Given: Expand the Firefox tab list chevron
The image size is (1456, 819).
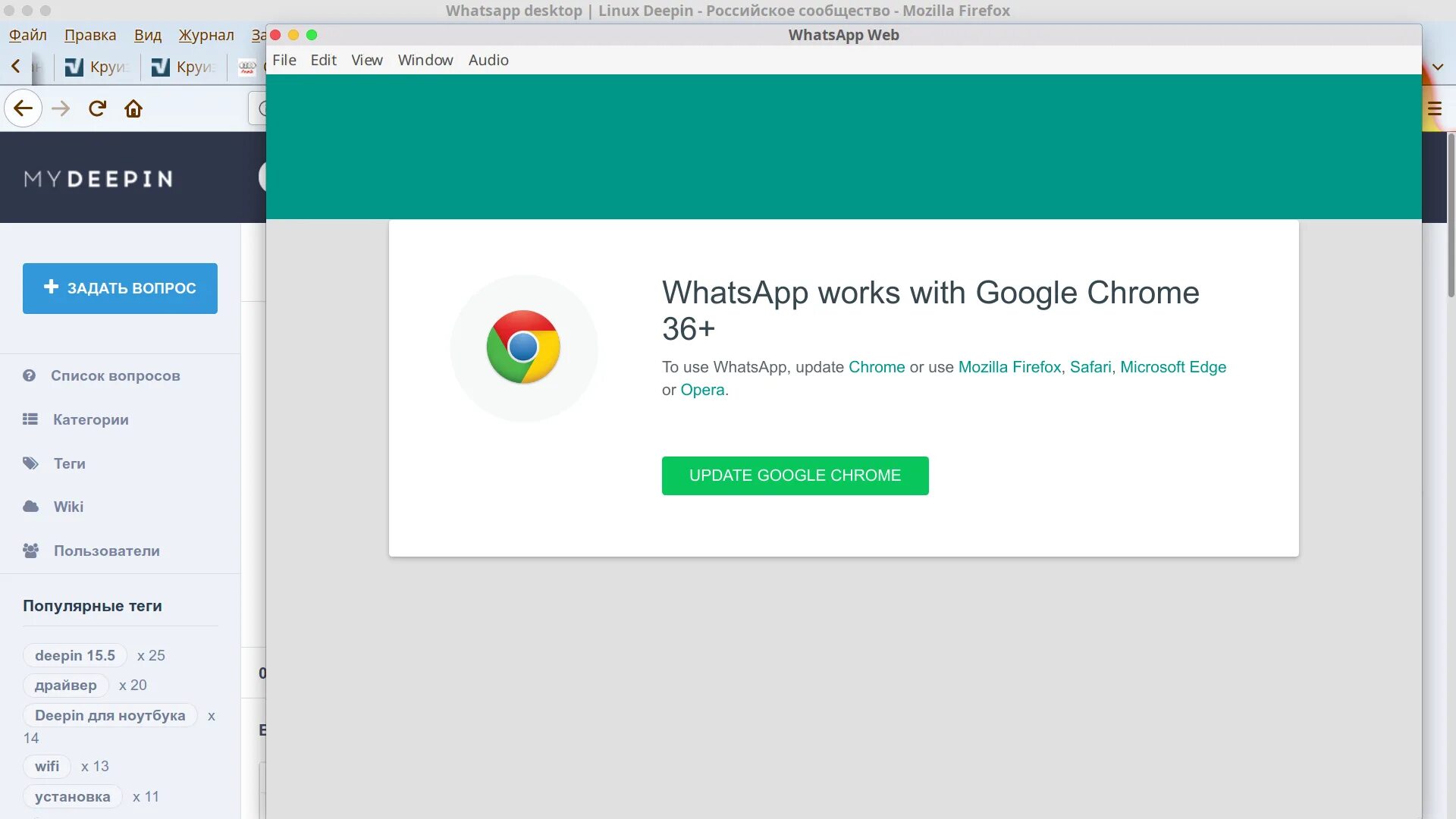Looking at the screenshot, I should click(1438, 67).
